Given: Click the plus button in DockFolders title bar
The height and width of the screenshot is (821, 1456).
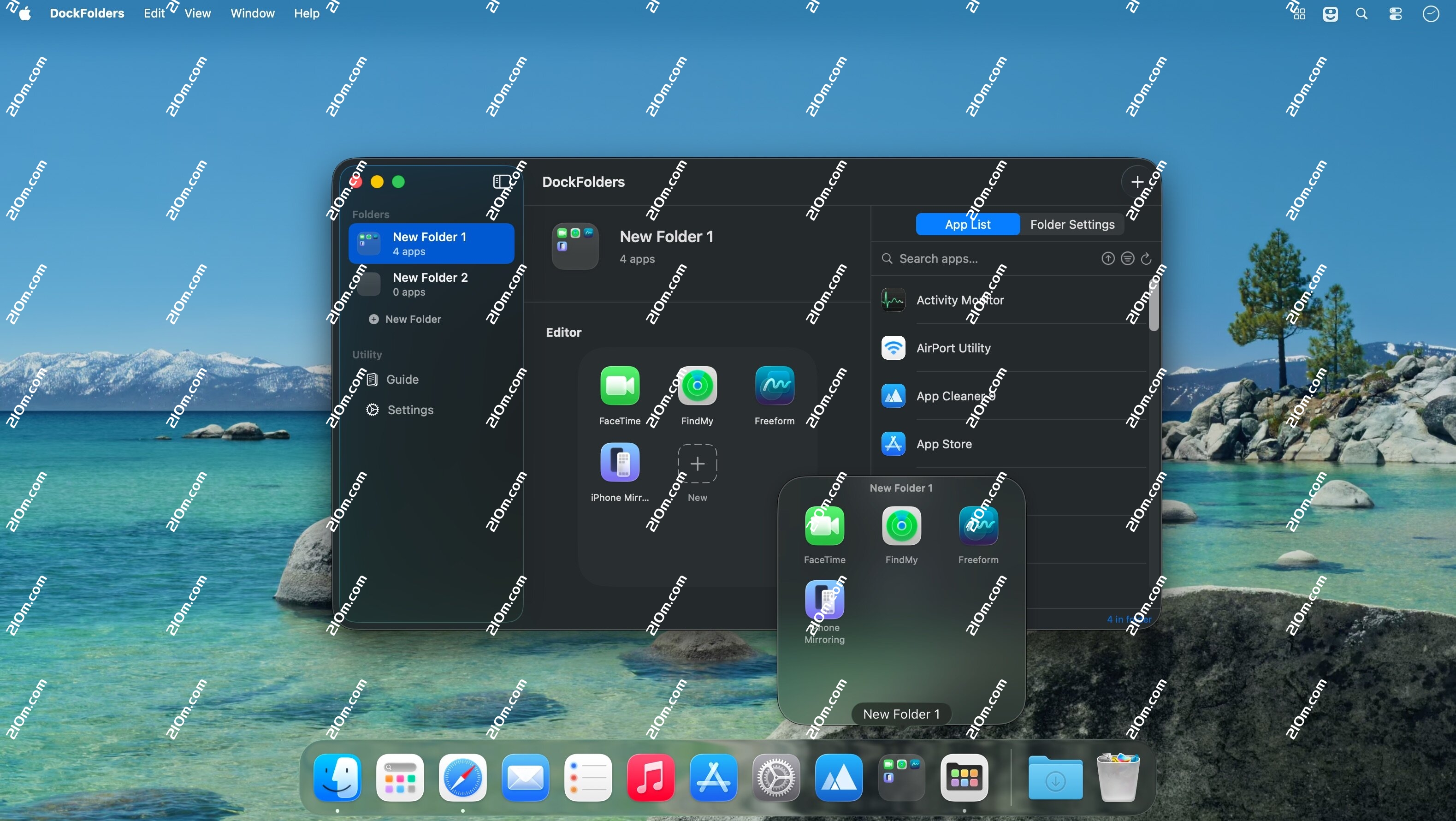Looking at the screenshot, I should click(1137, 182).
